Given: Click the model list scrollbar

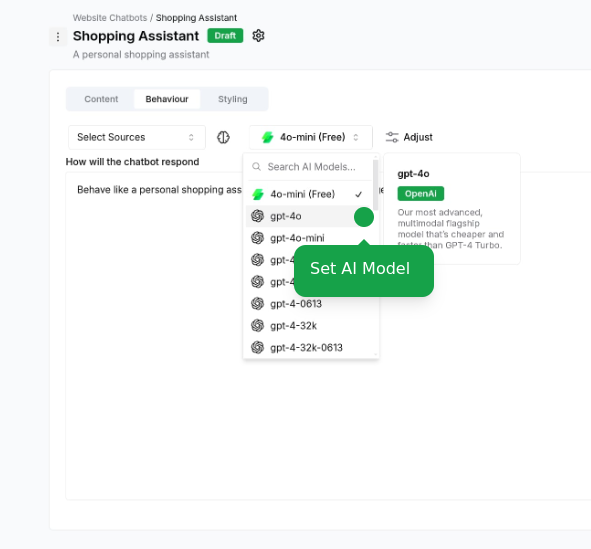Looking at the screenshot, I should point(375,185).
